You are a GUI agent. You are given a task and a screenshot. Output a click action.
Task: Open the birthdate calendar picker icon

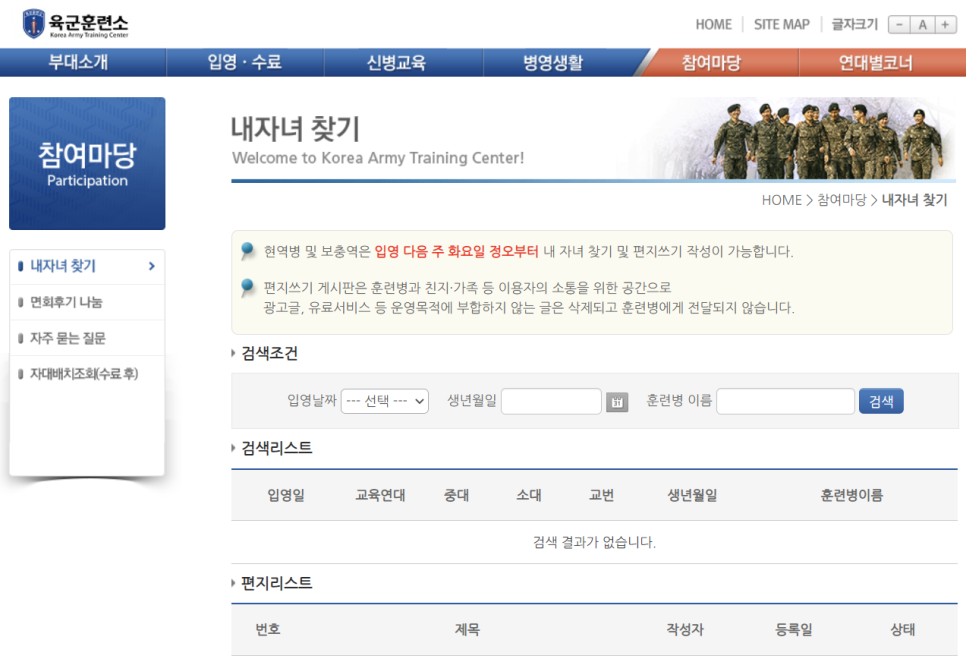pyautogui.click(x=617, y=402)
